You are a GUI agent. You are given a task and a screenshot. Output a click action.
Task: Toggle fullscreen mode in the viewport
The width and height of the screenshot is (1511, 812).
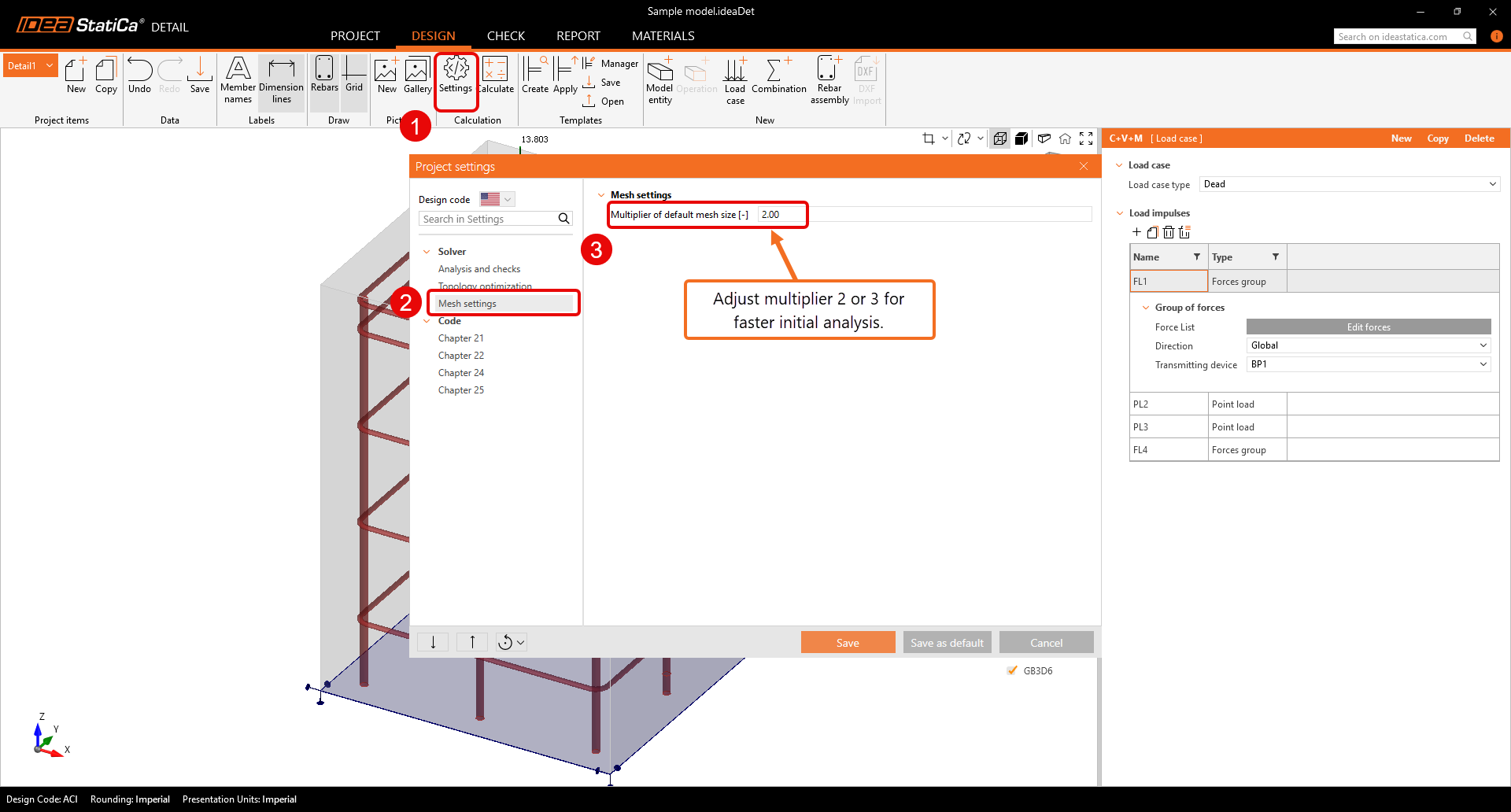pyautogui.click(x=1087, y=138)
